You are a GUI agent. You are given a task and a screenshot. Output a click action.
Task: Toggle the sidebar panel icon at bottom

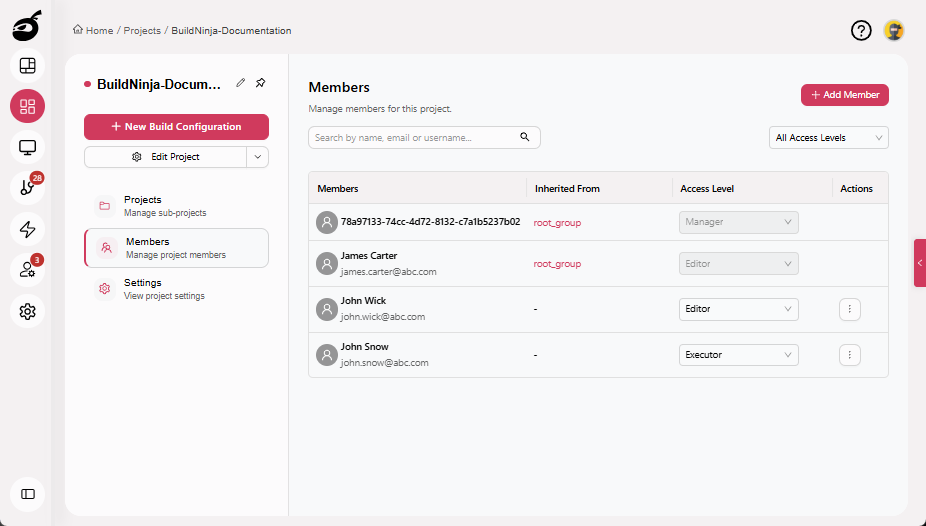[27, 494]
